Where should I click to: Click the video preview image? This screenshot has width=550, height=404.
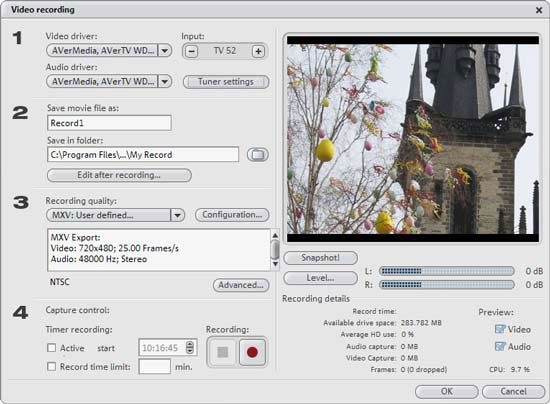tap(413, 139)
